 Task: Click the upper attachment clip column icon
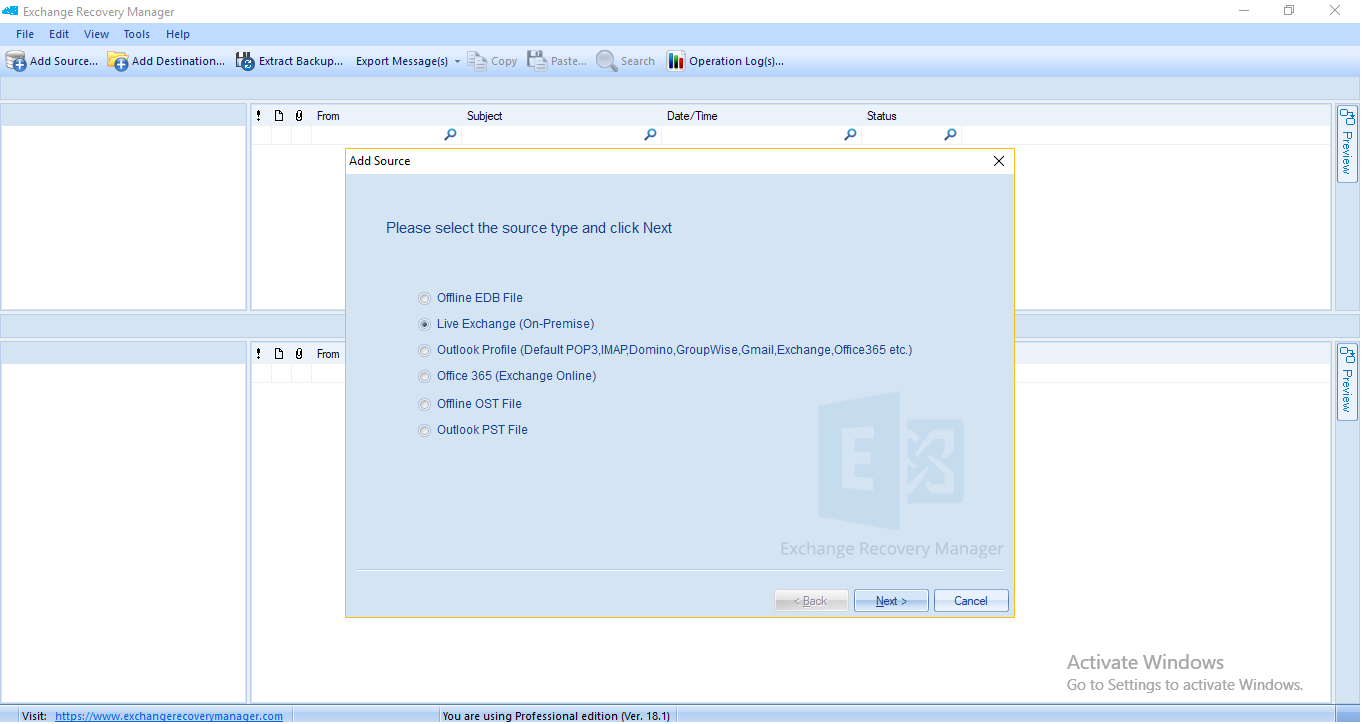pos(299,116)
